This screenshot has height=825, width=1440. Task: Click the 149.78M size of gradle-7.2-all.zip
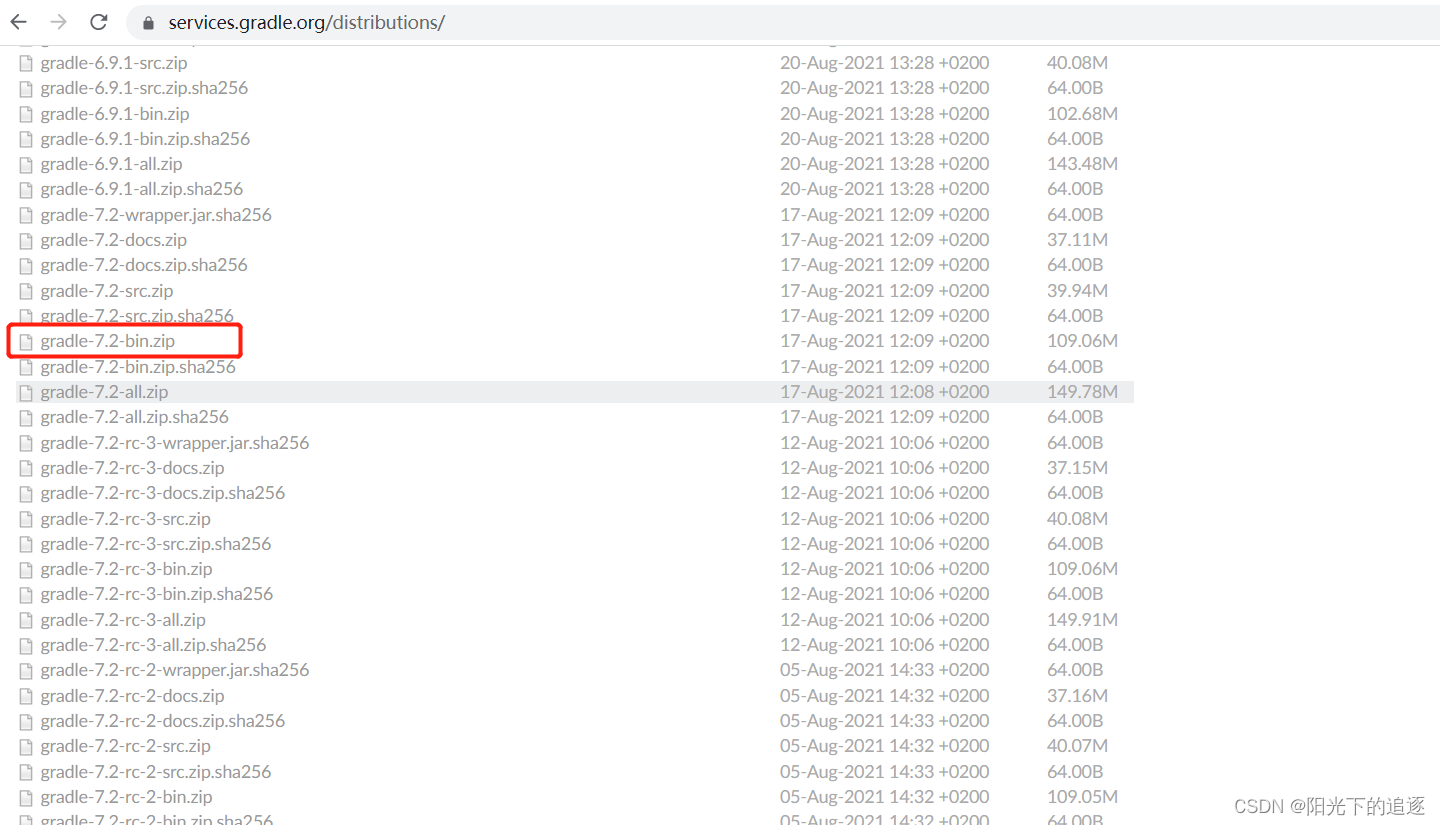pos(1082,392)
